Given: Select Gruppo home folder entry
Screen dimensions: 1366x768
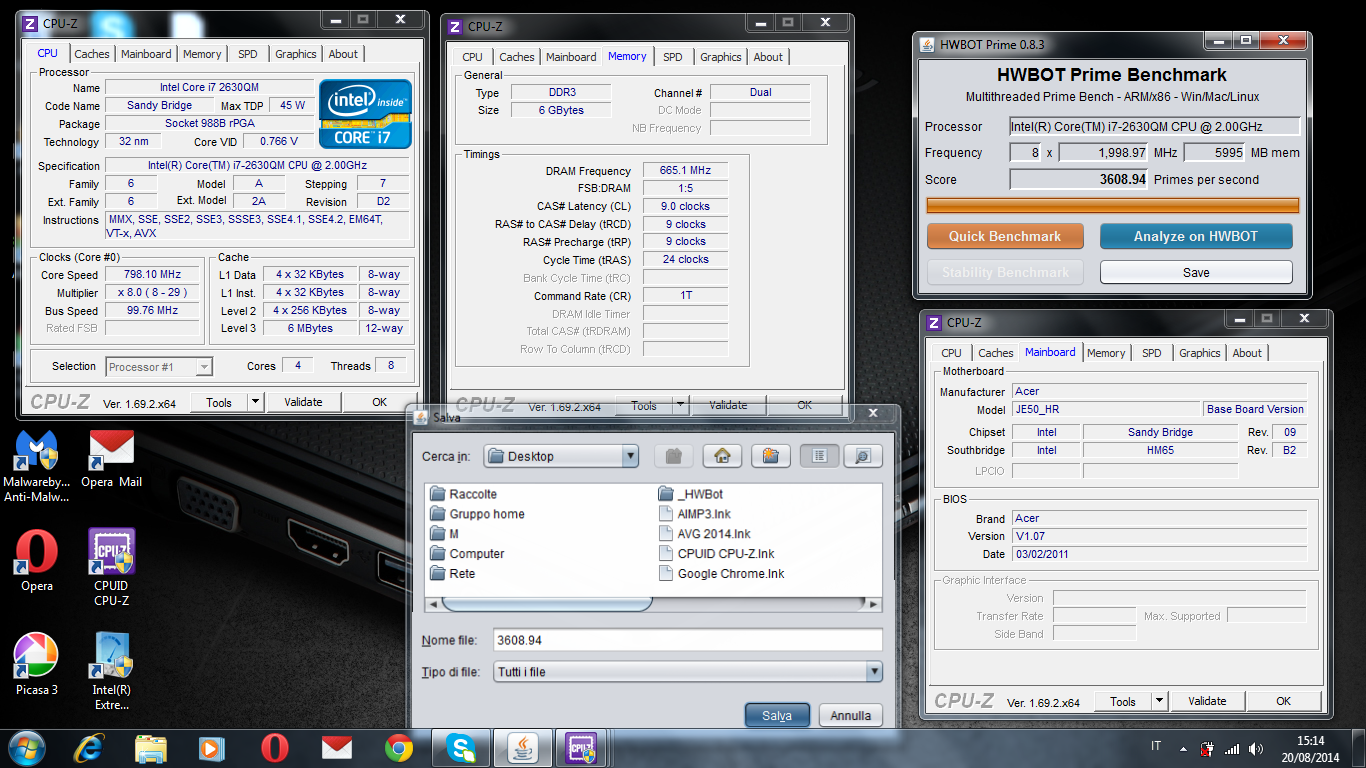Looking at the screenshot, I should click(476, 514).
